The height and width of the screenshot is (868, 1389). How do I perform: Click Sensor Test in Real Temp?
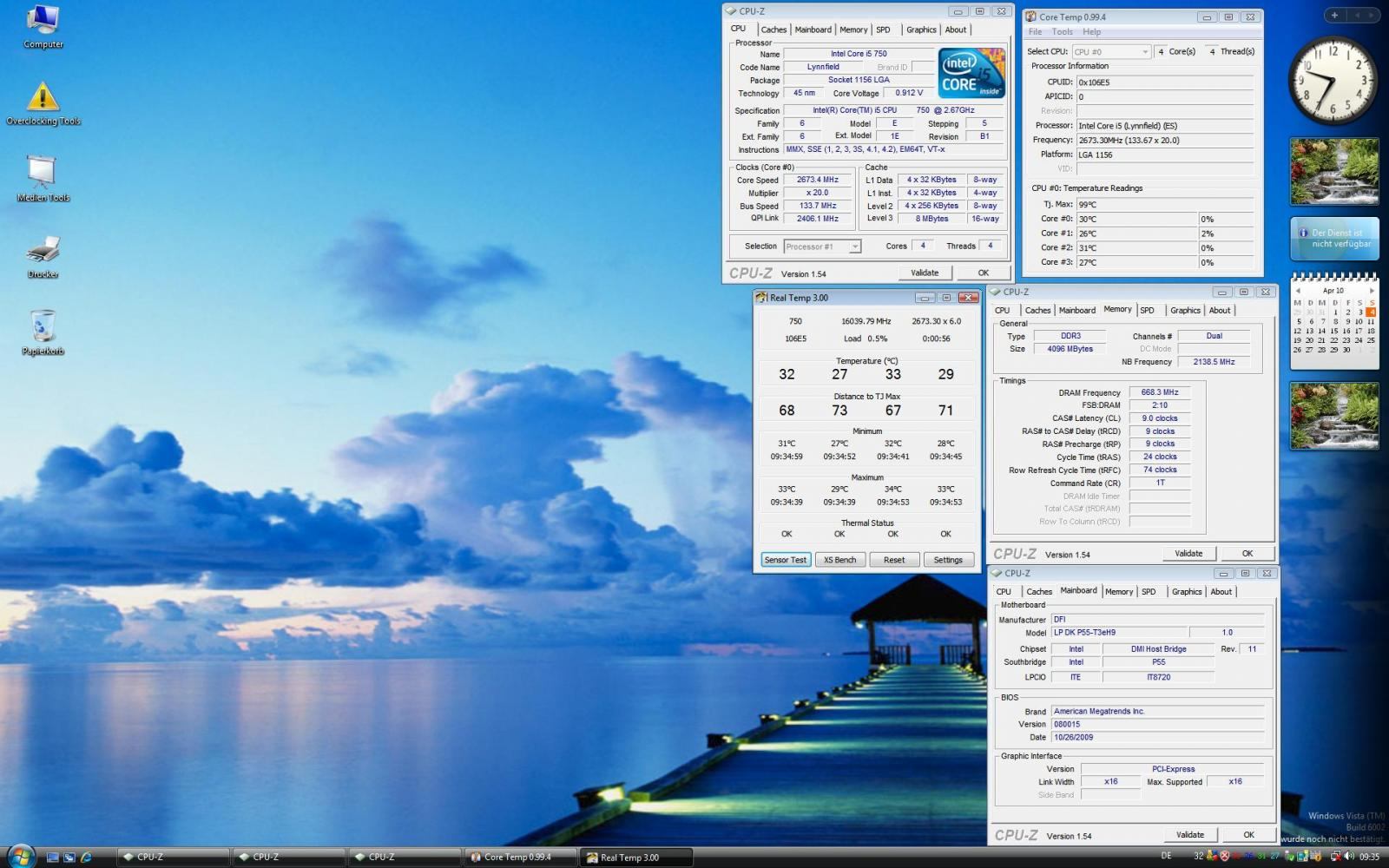click(x=786, y=560)
